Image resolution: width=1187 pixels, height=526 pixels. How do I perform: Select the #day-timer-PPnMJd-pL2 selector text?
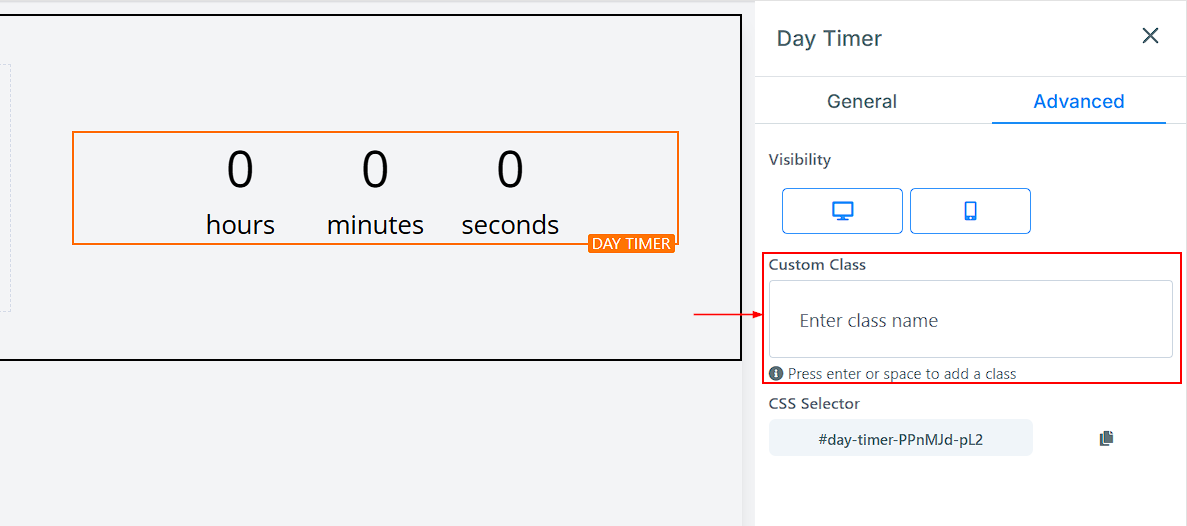(900, 439)
